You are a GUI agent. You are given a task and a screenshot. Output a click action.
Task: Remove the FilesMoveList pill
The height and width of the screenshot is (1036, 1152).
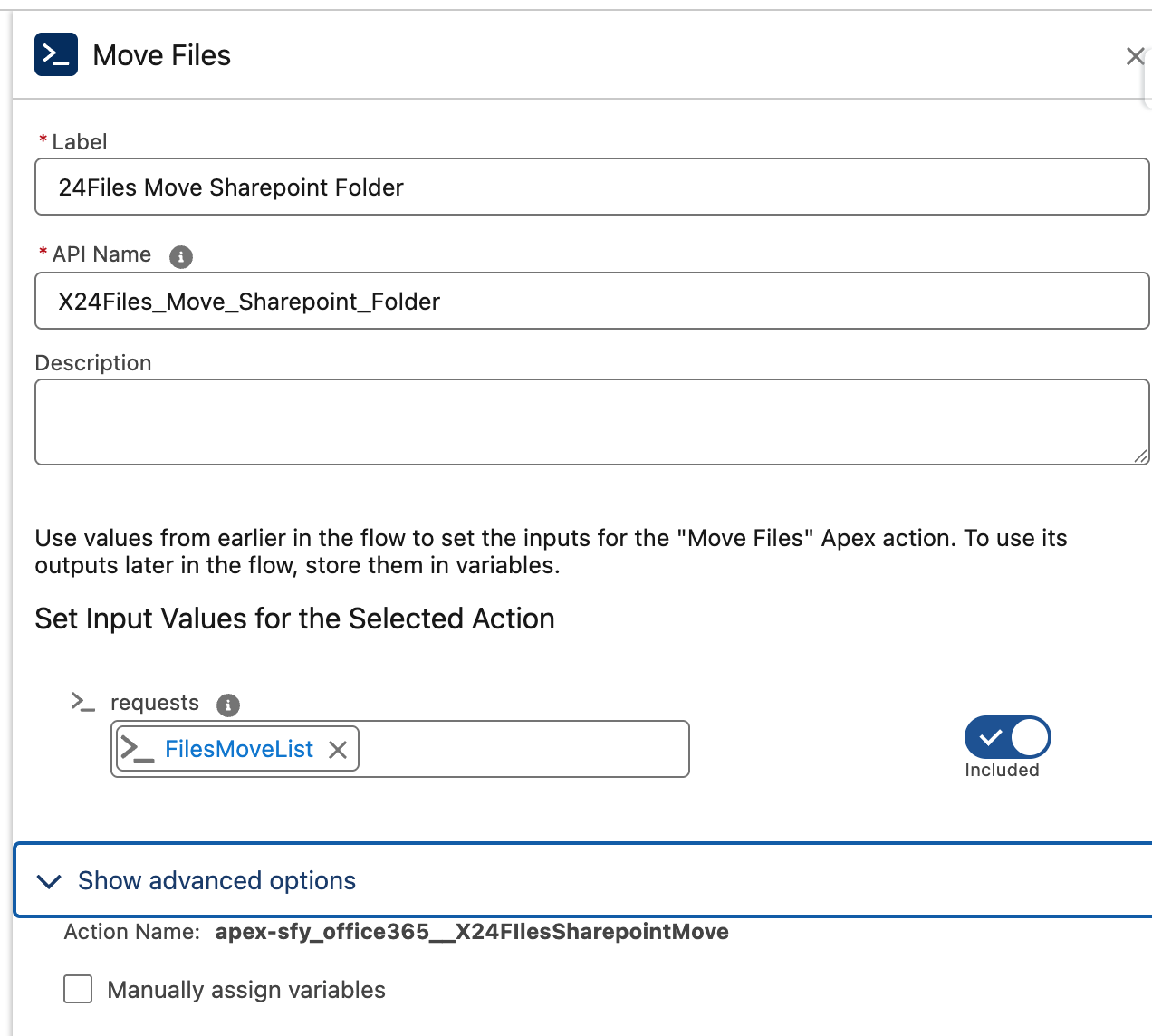click(x=338, y=750)
